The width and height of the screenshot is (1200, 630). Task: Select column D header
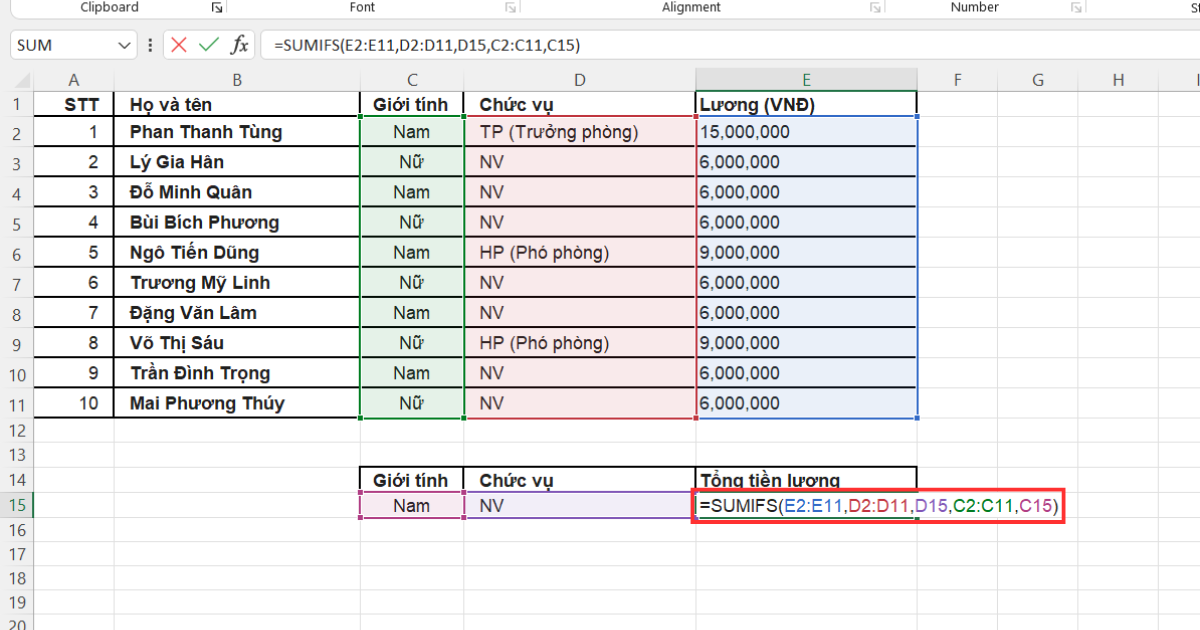[580, 80]
